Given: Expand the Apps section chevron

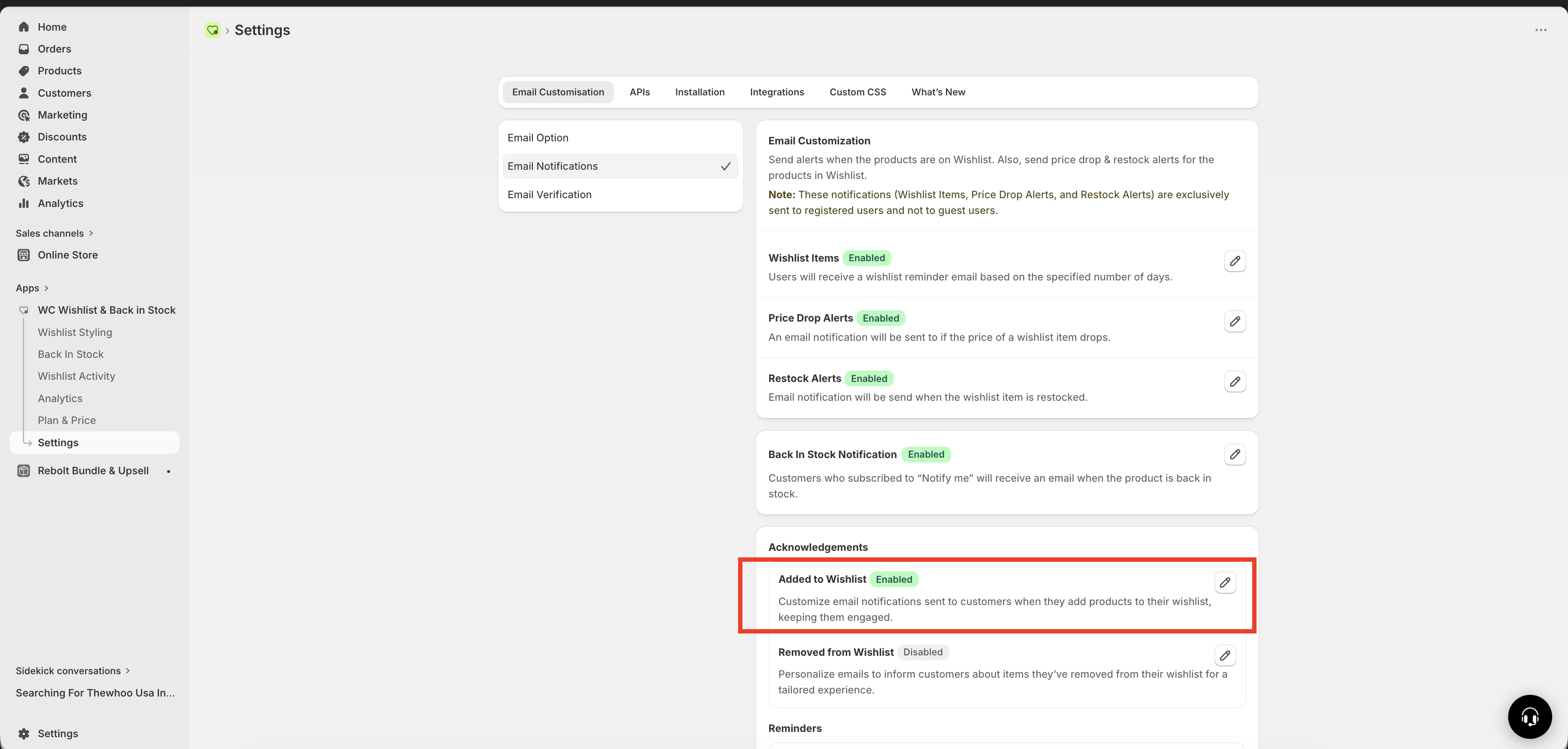Looking at the screenshot, I should [x=46, y=288].
